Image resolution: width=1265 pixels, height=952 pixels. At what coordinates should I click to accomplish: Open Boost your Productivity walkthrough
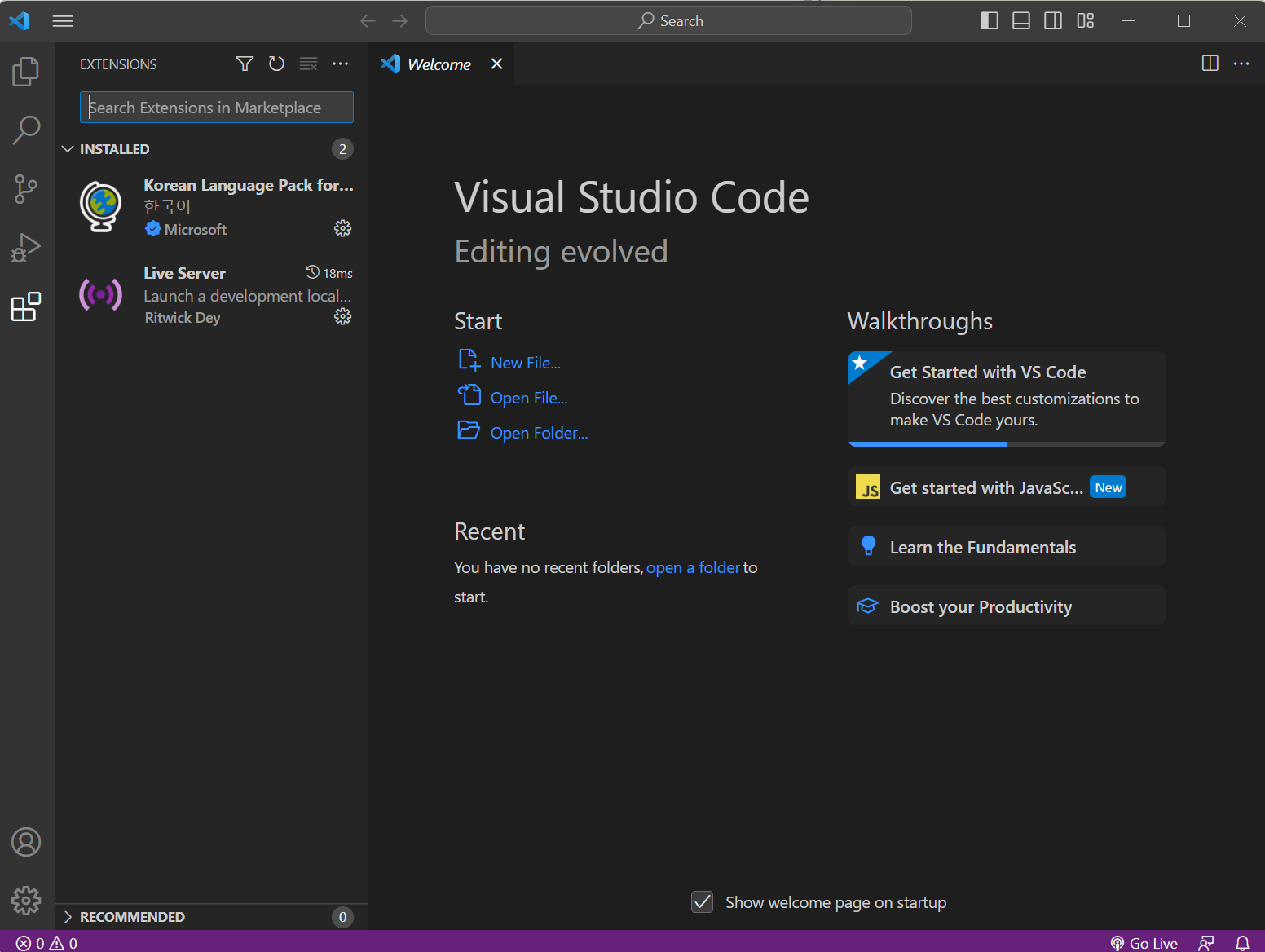point(1007,606)
